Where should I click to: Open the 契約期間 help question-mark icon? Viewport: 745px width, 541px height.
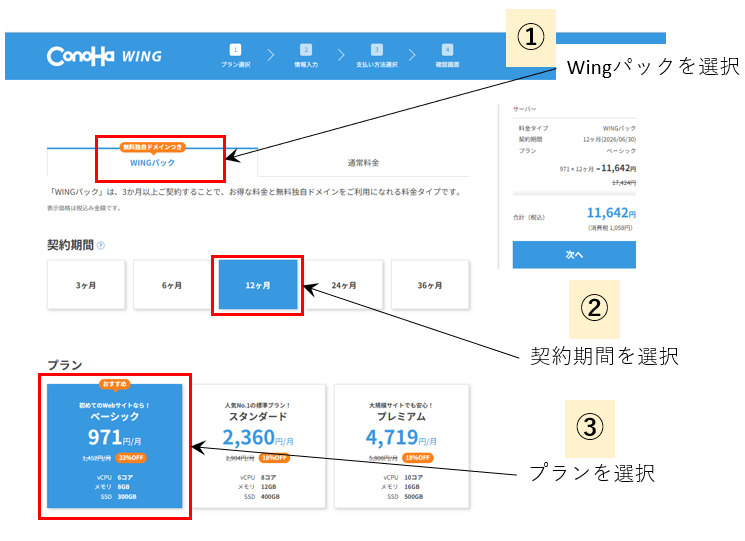(x=101, y=246)
